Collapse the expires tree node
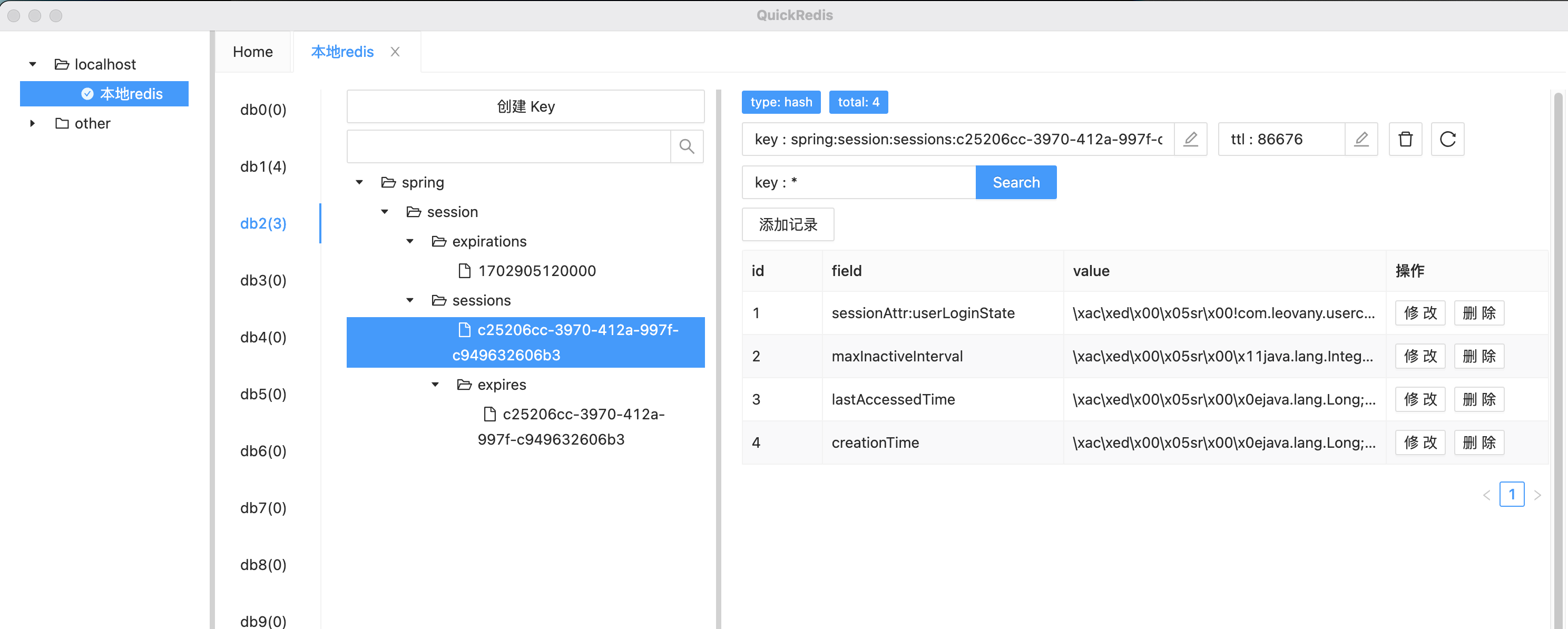The height and width of the screenshot is (629, 1568). (x=435, y=385)
